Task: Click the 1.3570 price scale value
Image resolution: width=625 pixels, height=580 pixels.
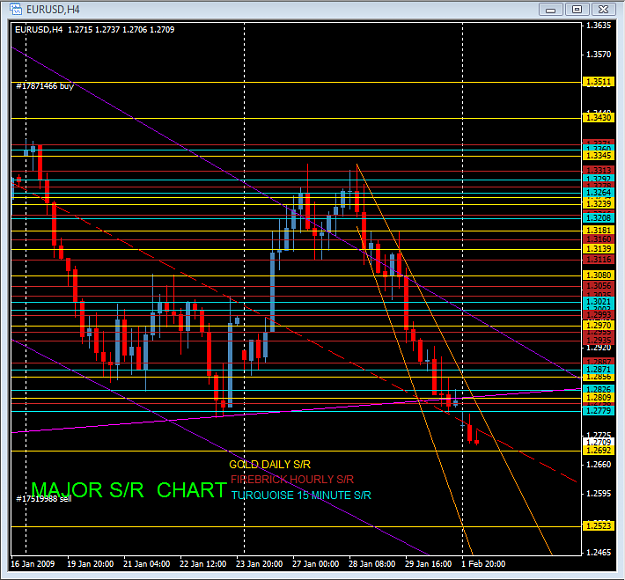Action: [x=598, y=54]
